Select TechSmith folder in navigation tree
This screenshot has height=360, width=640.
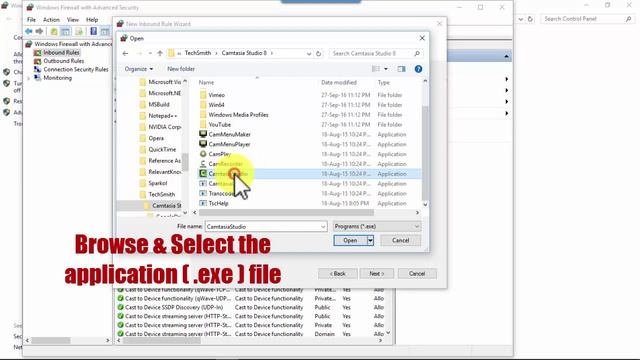click(x=161, y=194)
